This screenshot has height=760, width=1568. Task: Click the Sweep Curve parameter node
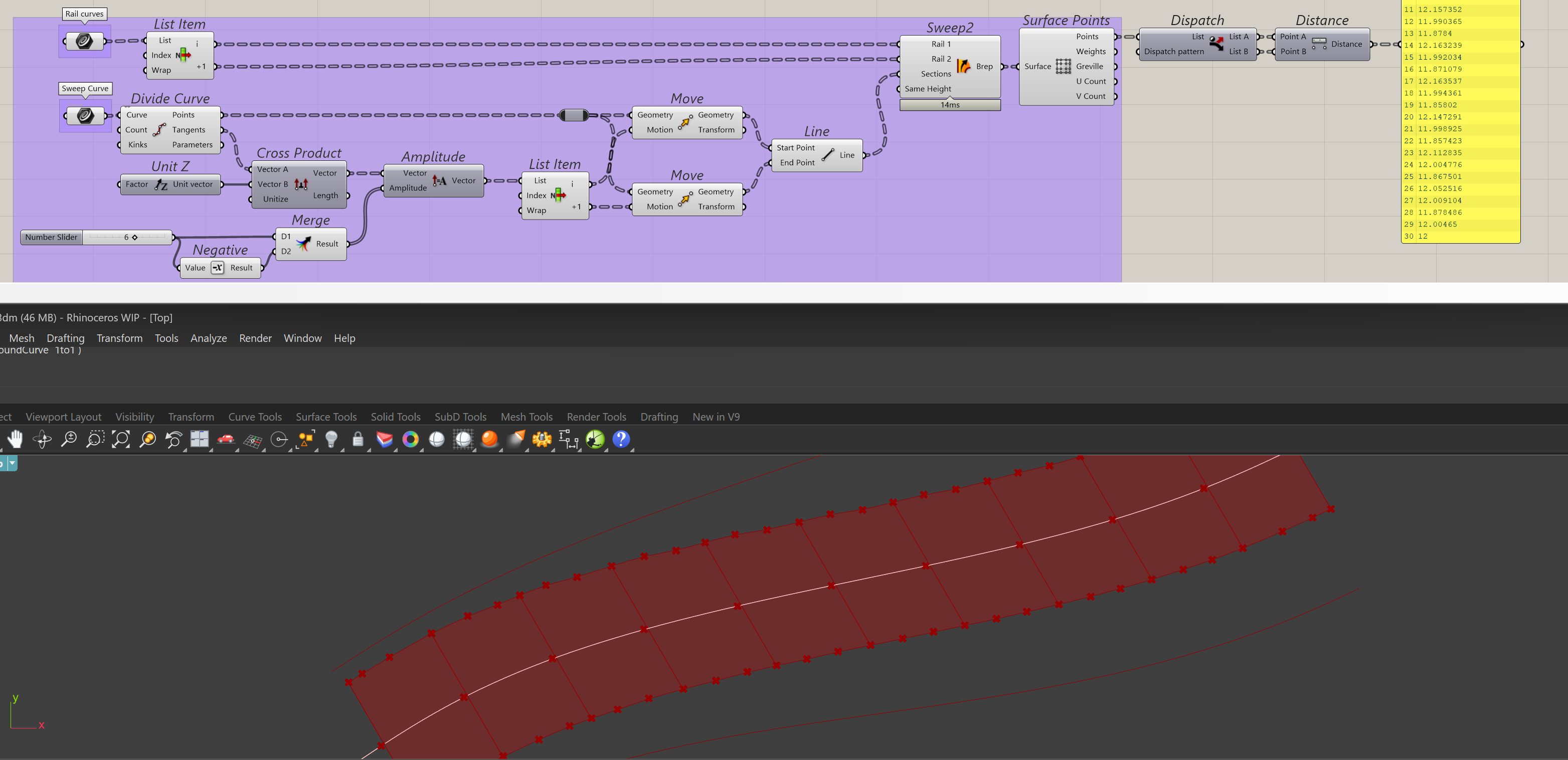(x=85, y=116)
